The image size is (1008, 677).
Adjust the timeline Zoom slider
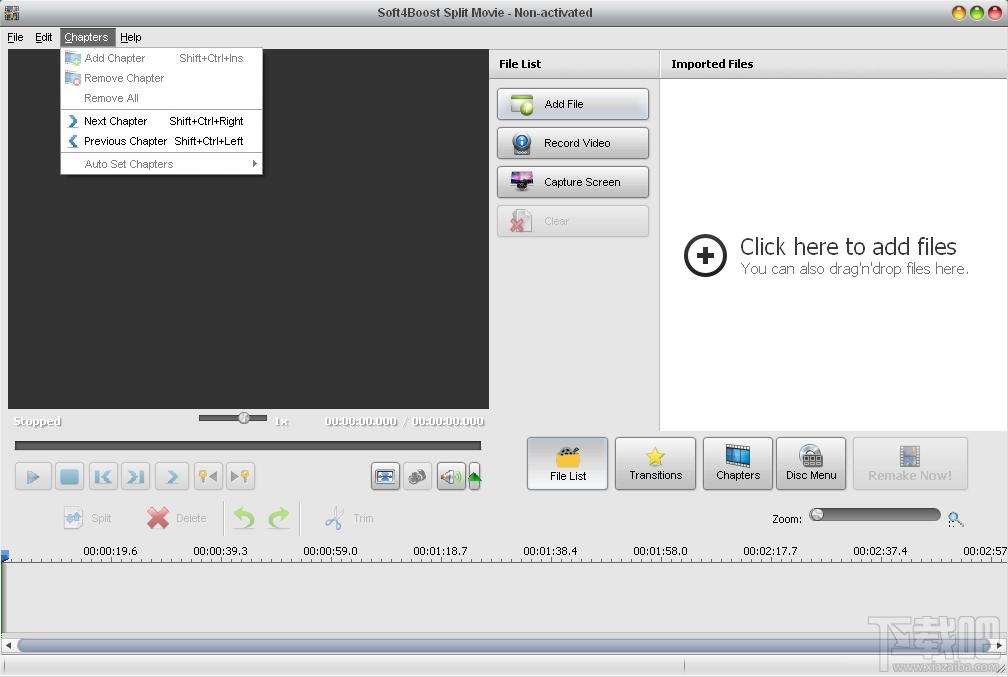(x=875, y=515)
